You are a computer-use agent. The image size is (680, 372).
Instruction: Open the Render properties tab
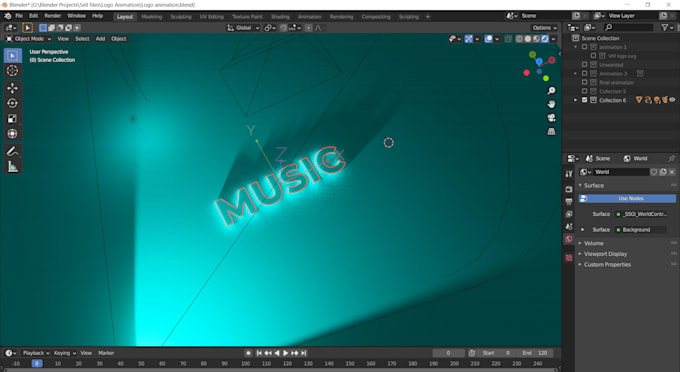pos(569,189)
